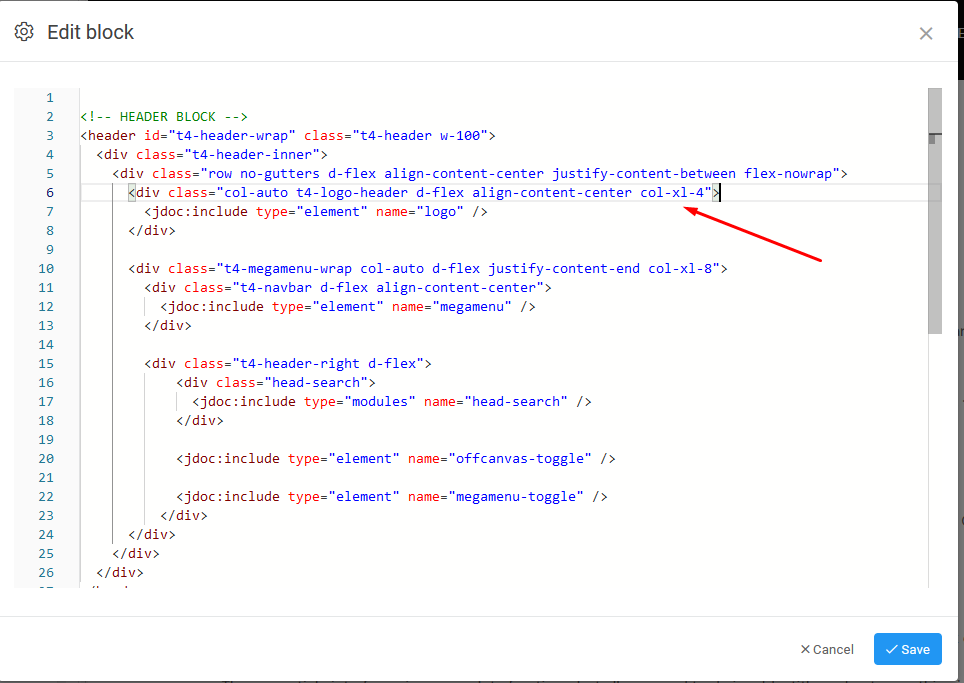Click the closing div on line 24

[x=152, y=535]
